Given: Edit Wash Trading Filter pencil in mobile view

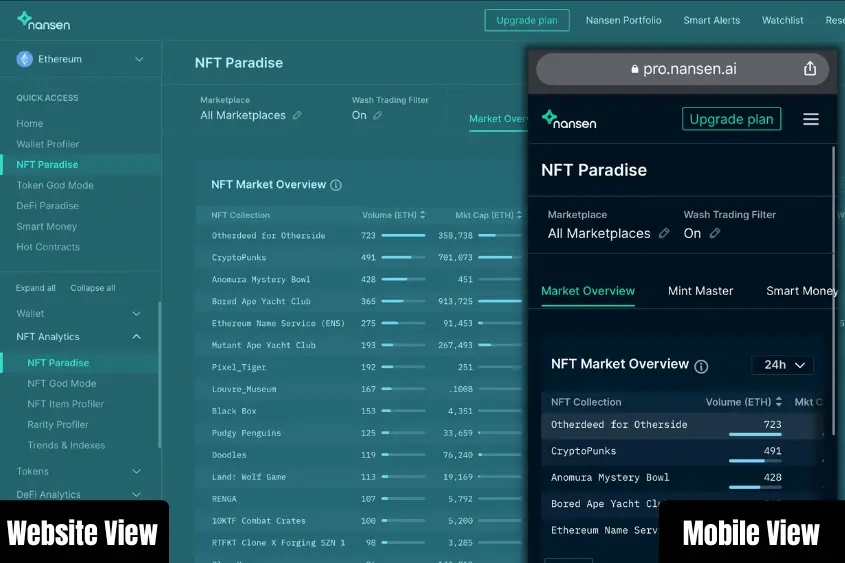Looking at the screenshot, I should coord(715,233).
